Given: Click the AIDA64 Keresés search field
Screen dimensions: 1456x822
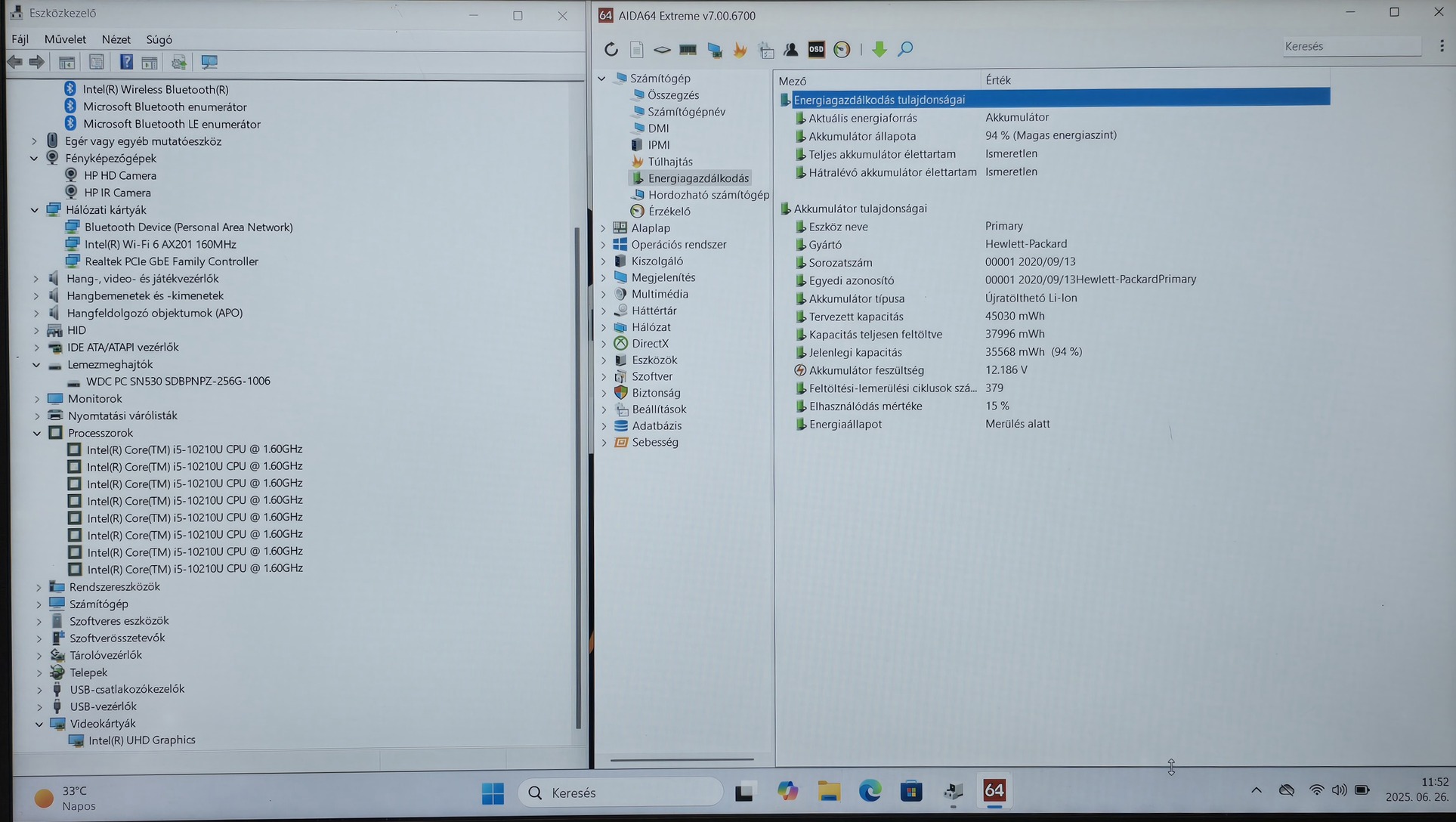Looking at the screenshot, I should click(x=1349, y=46).
